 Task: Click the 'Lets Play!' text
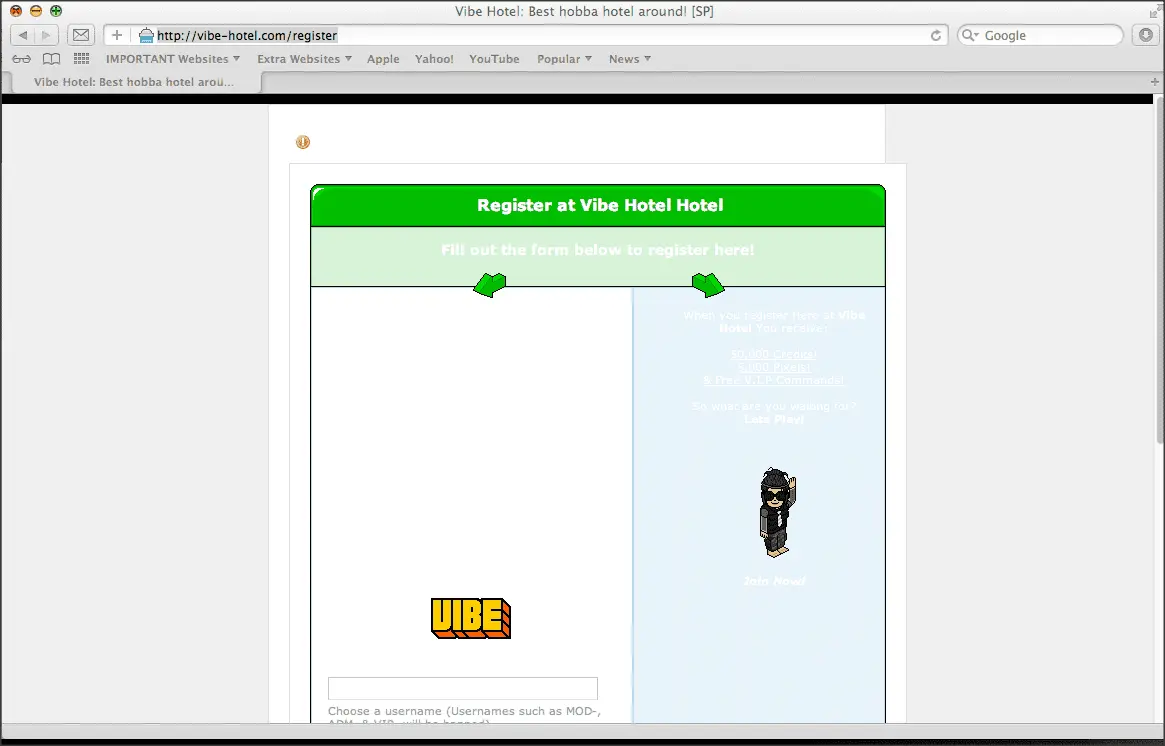pyautogui.click(x=774, y=419)
